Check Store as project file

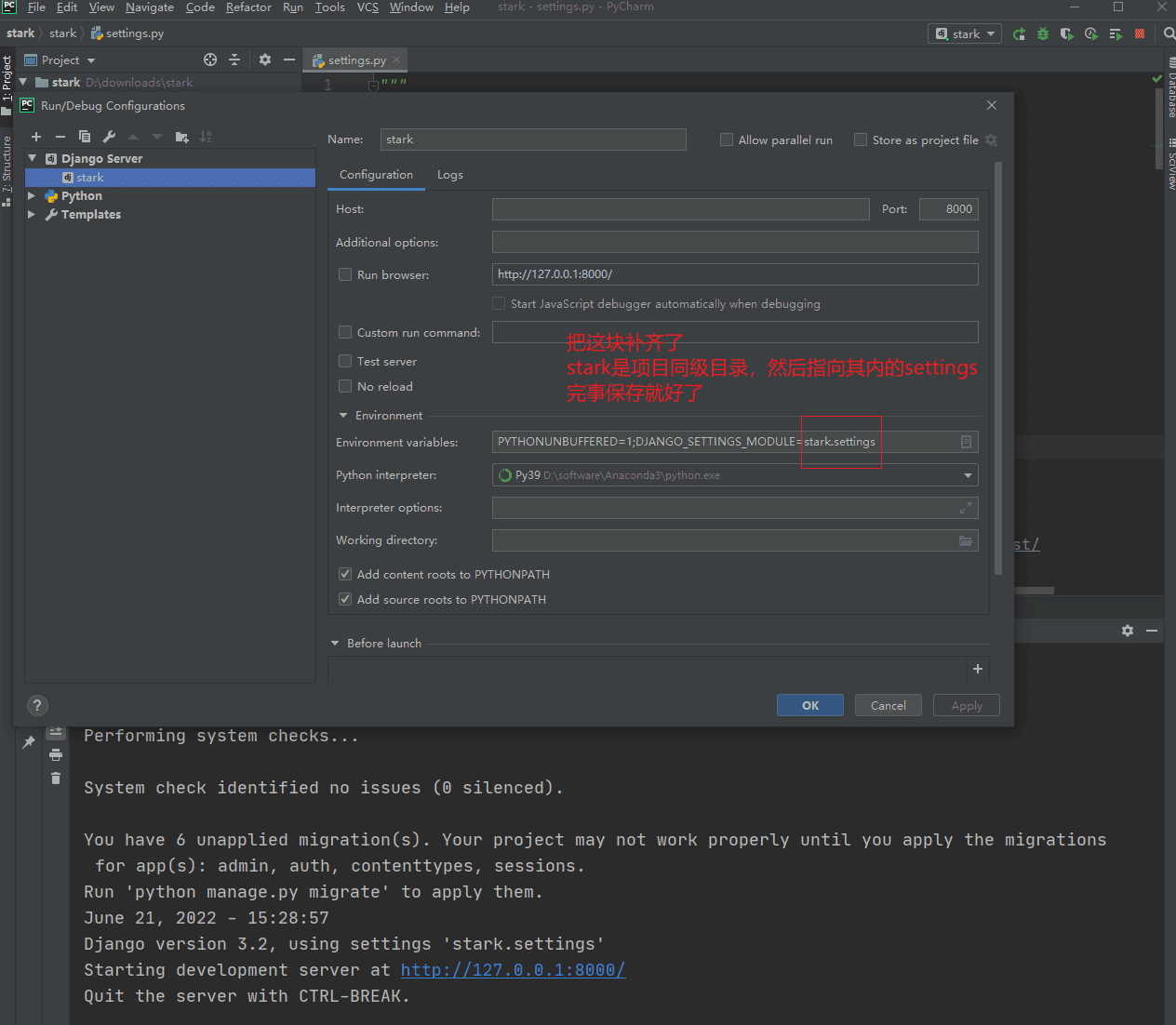(x=861, y=140)
